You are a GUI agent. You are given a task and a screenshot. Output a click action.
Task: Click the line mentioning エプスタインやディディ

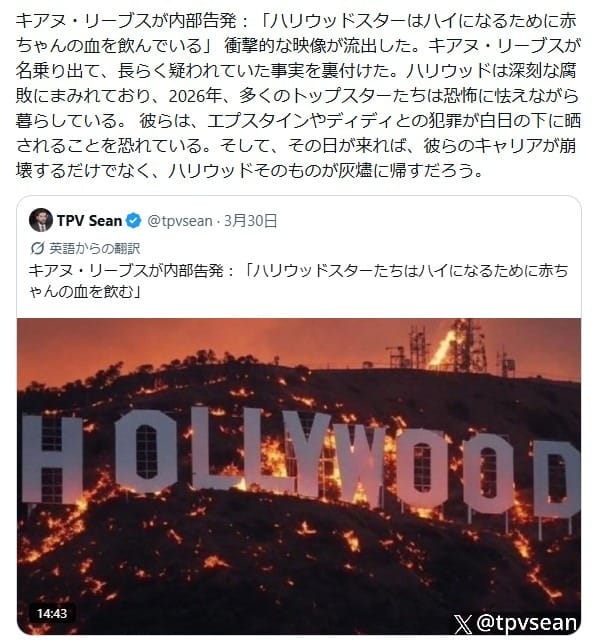[x=298, y=121]
